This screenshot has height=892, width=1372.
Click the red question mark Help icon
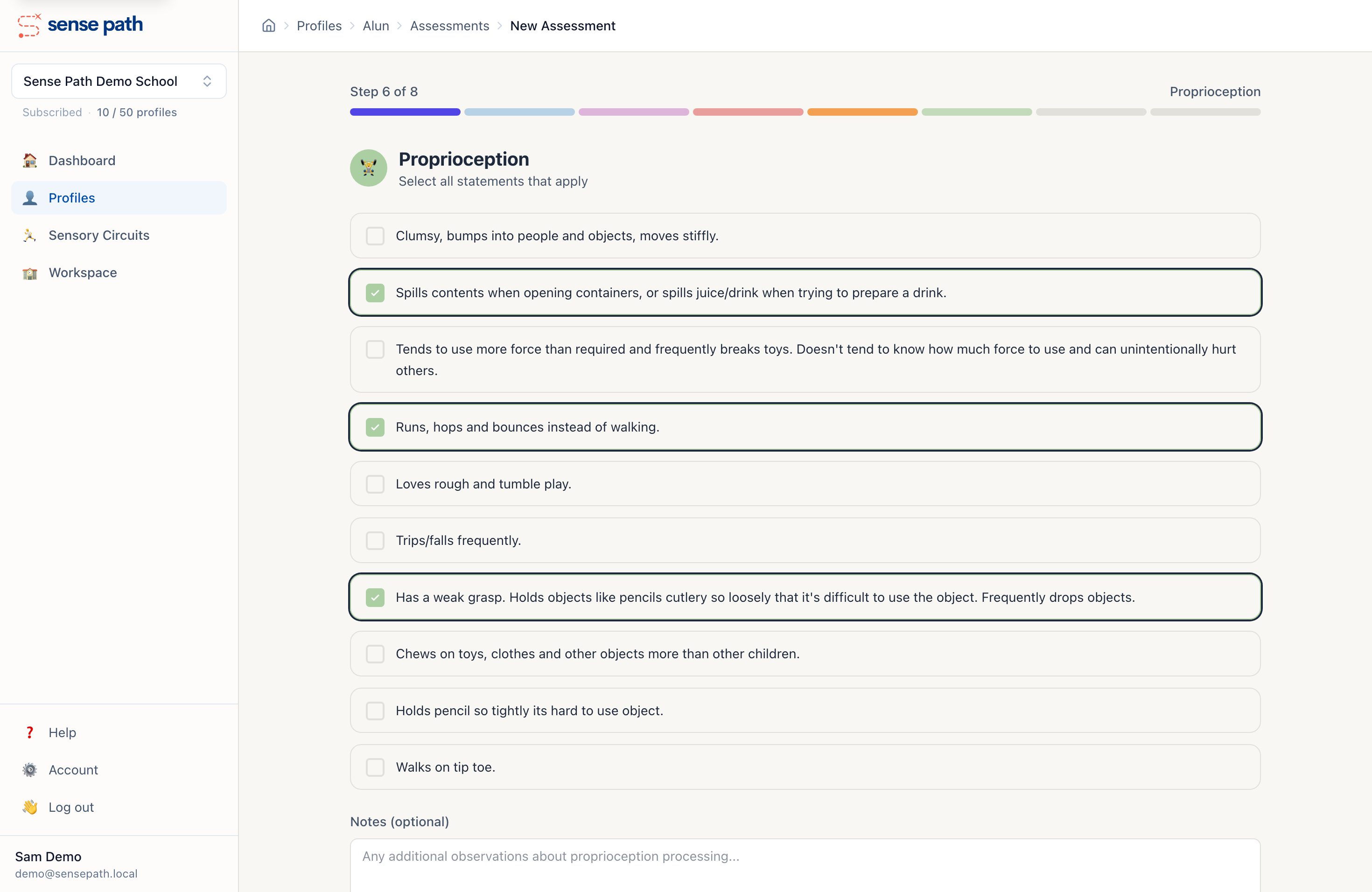30,732
